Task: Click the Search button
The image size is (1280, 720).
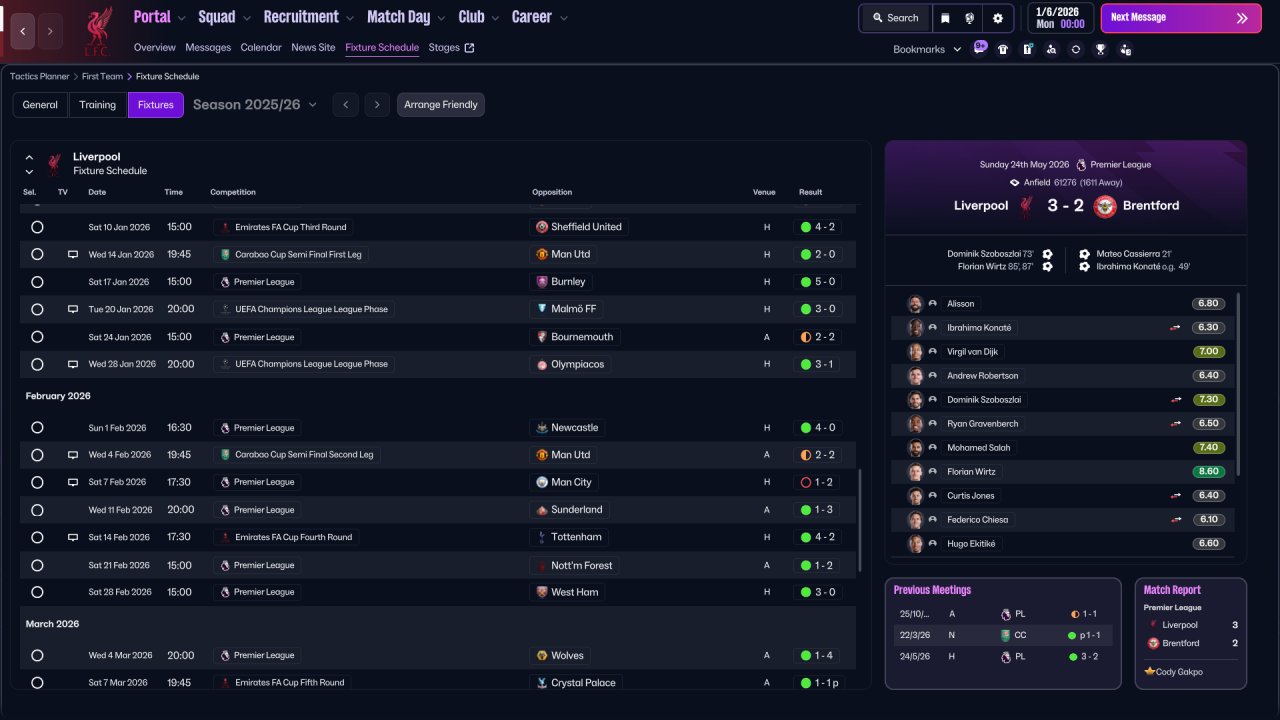Action: pyautogui.click(x=895, y=18)
